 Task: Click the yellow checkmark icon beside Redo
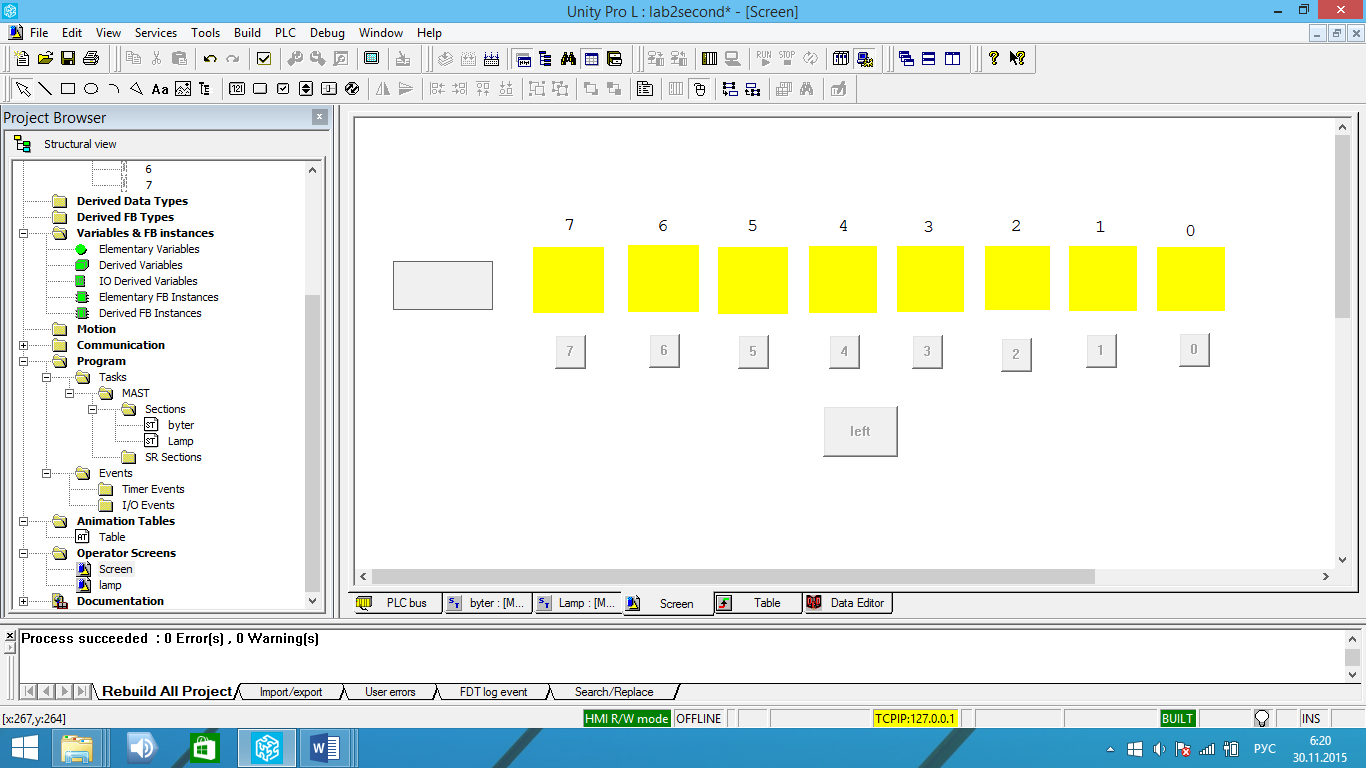[x=264, y=58]
